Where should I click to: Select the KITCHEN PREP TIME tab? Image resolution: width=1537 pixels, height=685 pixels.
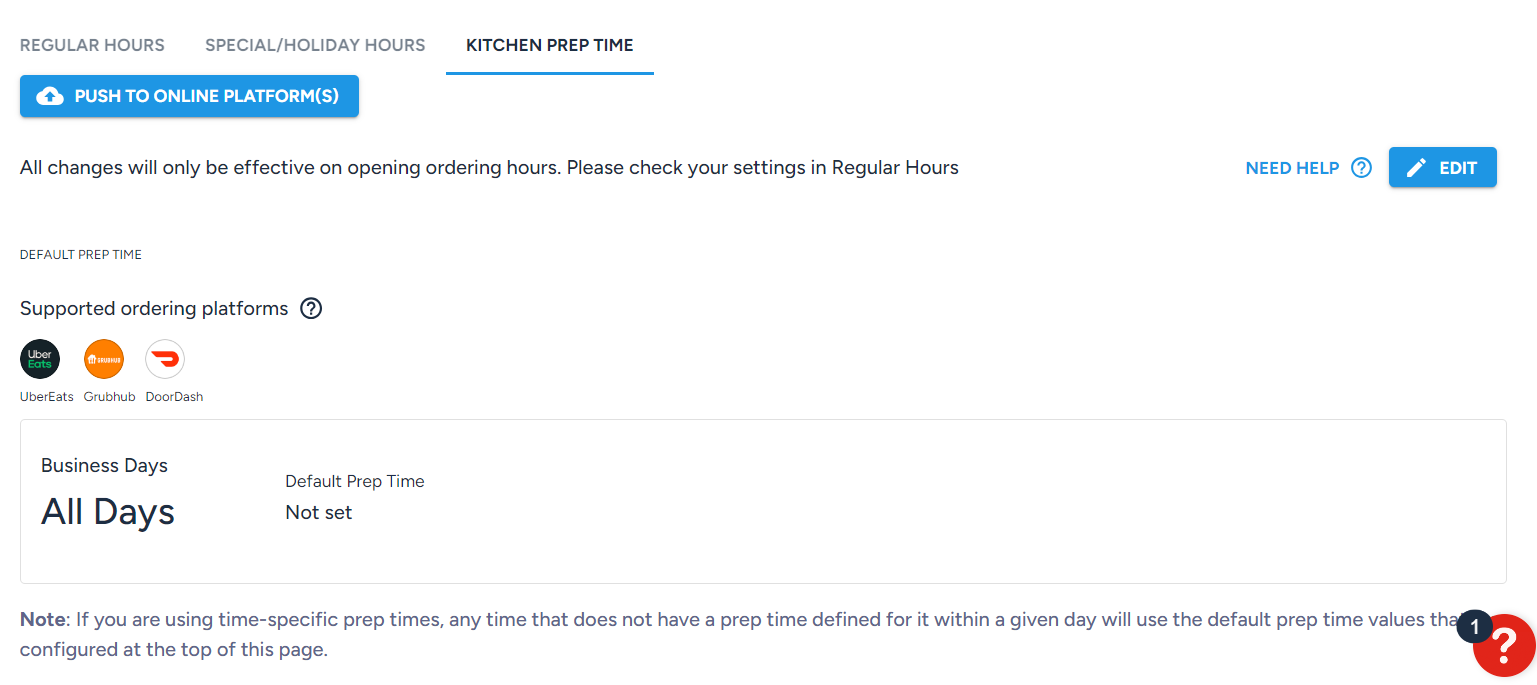tap(549, 45)
